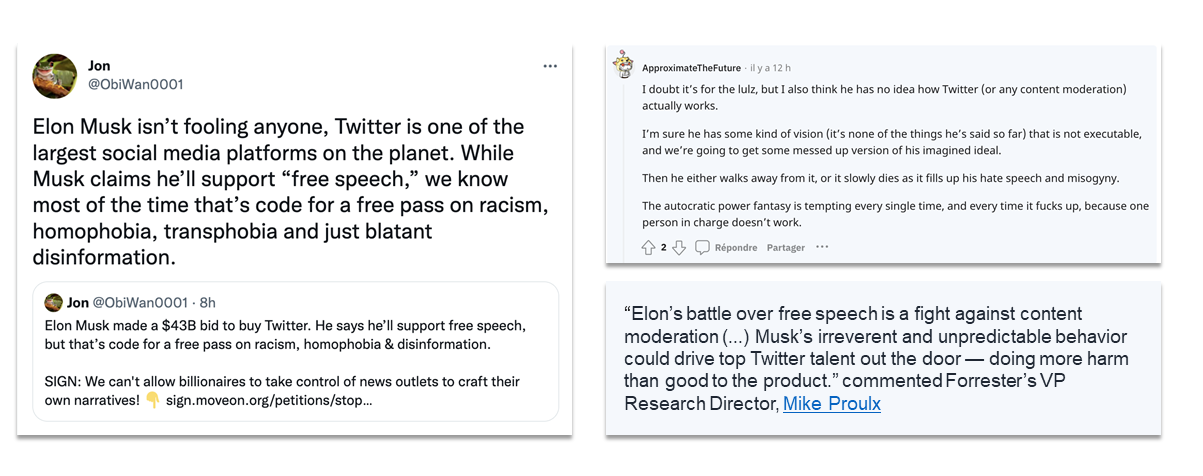Click the quoted tweet card body text

pyautogui.click(x=287, y=363)
